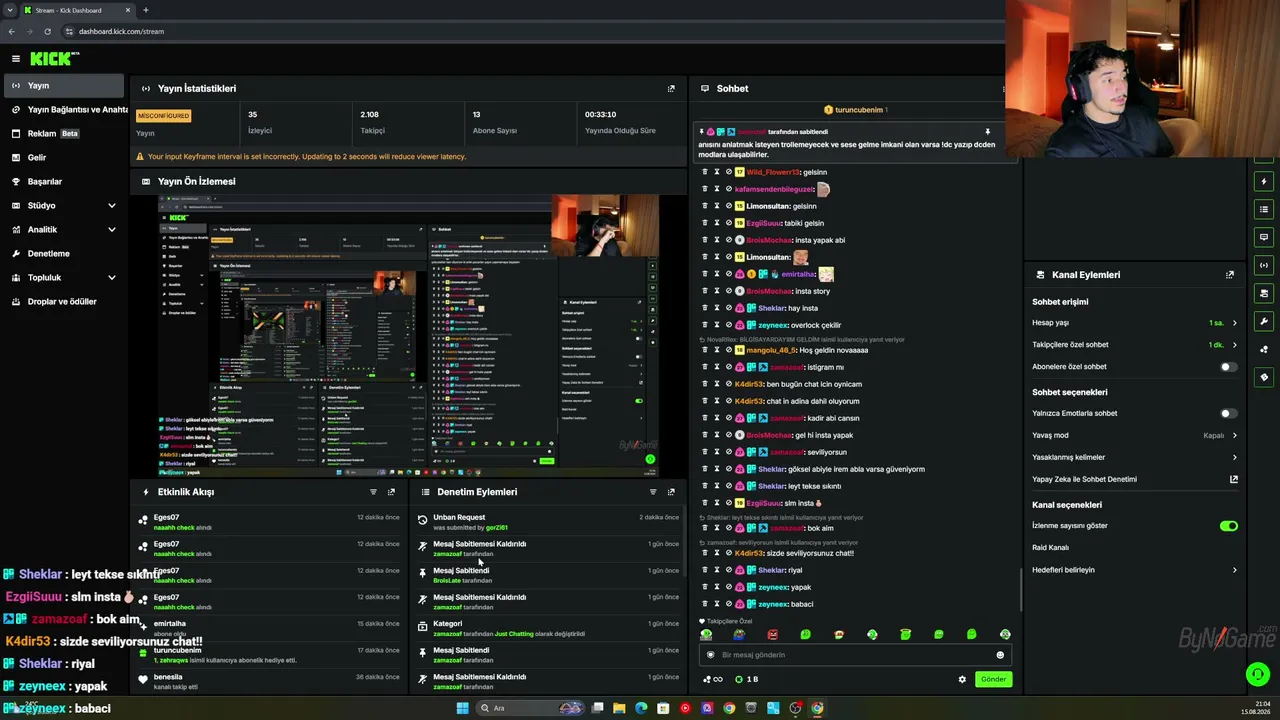This screenshot has height=720, width=1280.
Task: Open Denetleme sidebar page
Action: click(x=64, y=254)
